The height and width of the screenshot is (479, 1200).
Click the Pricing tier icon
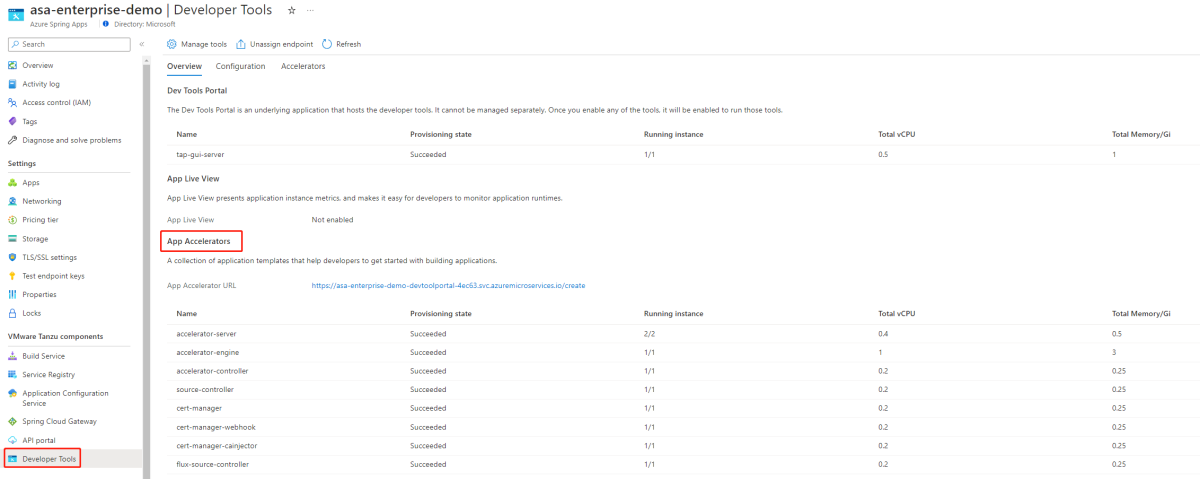[12, 219]
